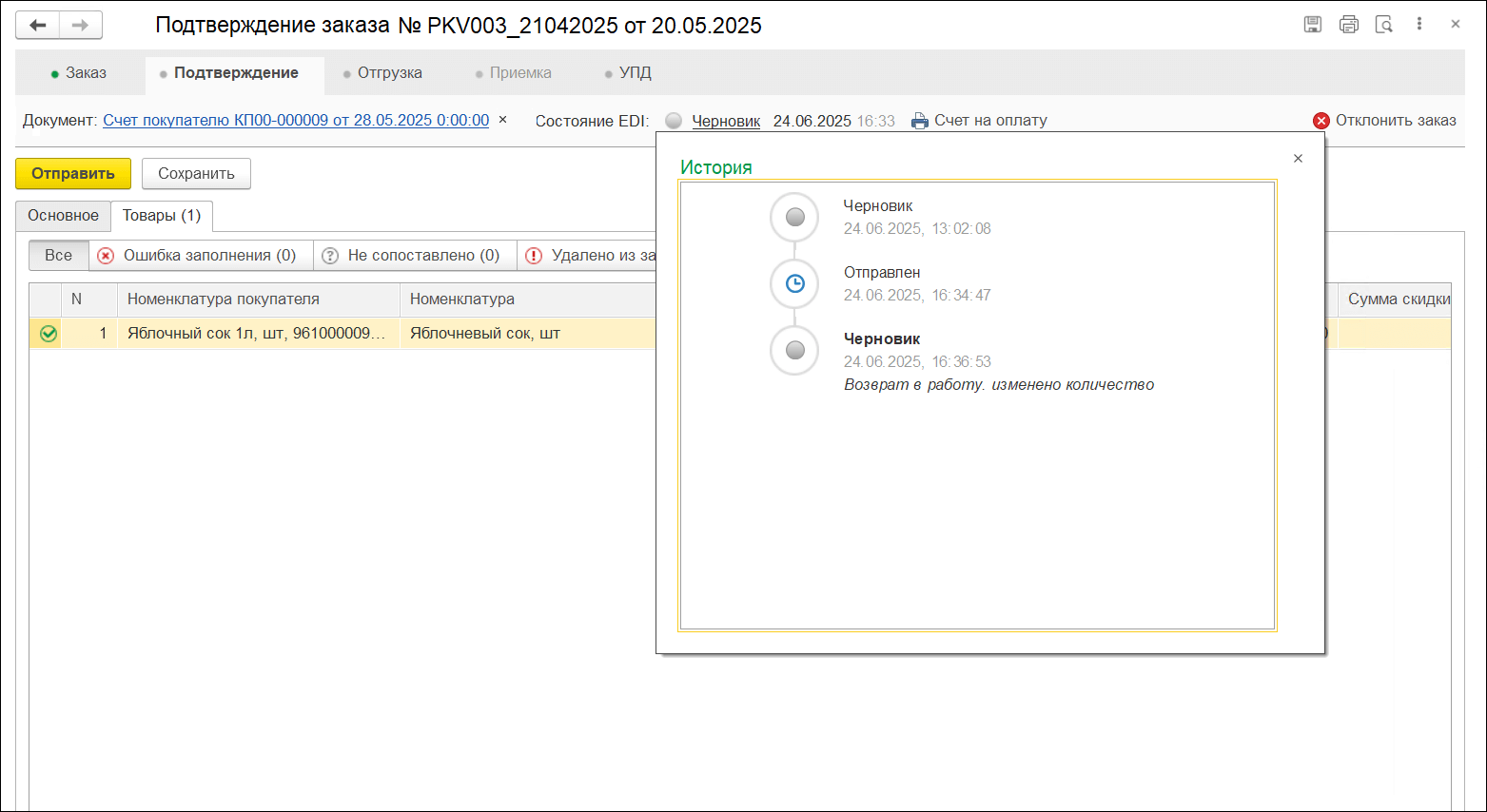1487x812 pixels.
Task: Click the red Отклонить заказ icon
Action: click(1321, 121)
